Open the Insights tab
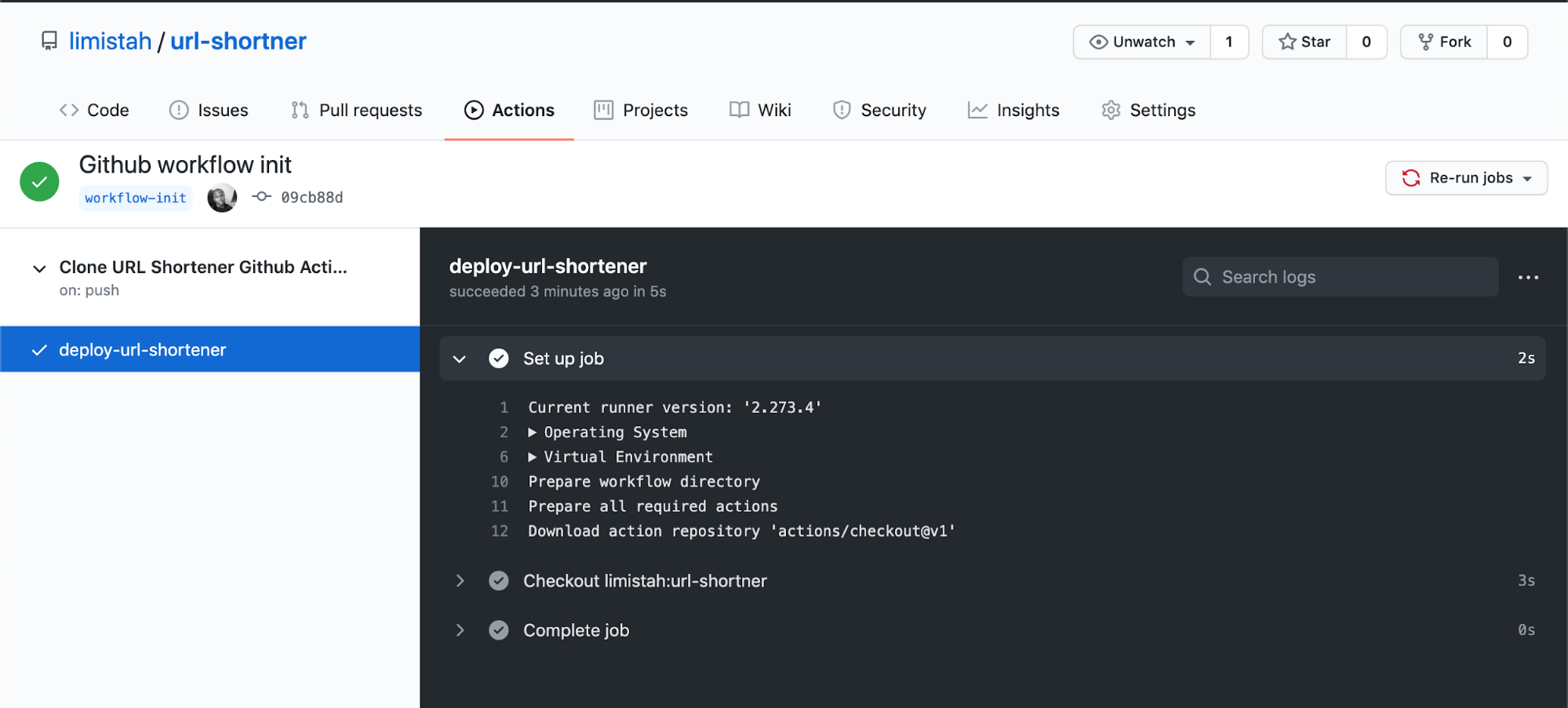 click(1013, 111)
